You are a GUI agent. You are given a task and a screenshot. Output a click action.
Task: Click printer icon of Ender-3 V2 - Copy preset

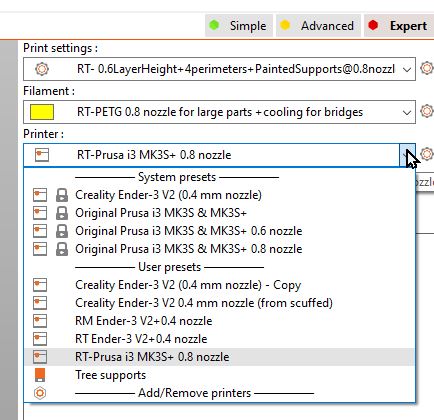coord(40,285)
